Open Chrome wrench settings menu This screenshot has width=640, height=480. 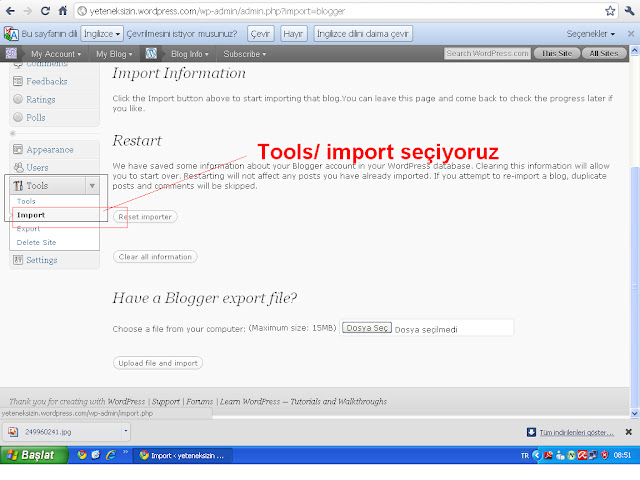[x=629, y=11]
